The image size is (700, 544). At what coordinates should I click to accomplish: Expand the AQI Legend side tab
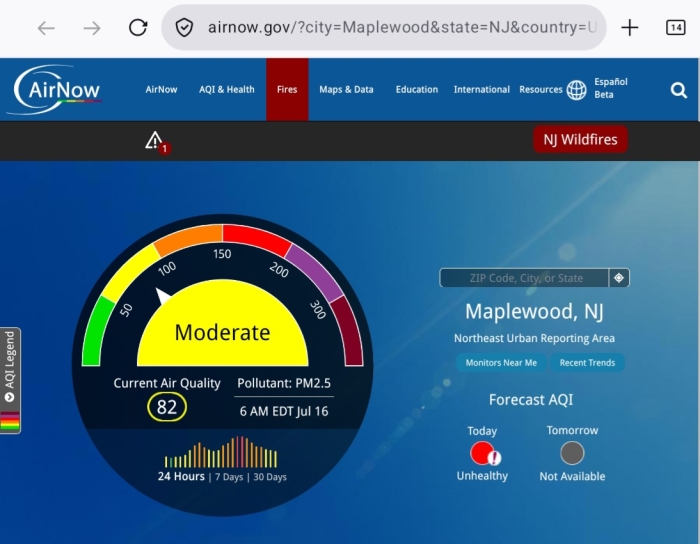coord(10,380)
